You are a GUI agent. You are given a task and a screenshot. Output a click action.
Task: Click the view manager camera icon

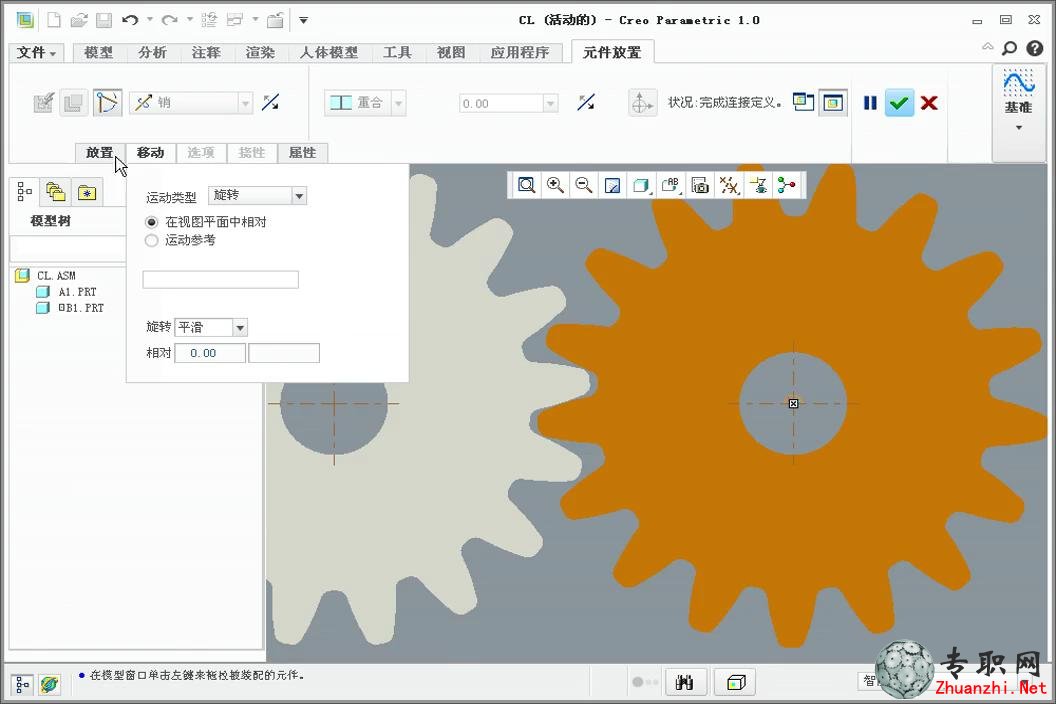tap(700, 186)
